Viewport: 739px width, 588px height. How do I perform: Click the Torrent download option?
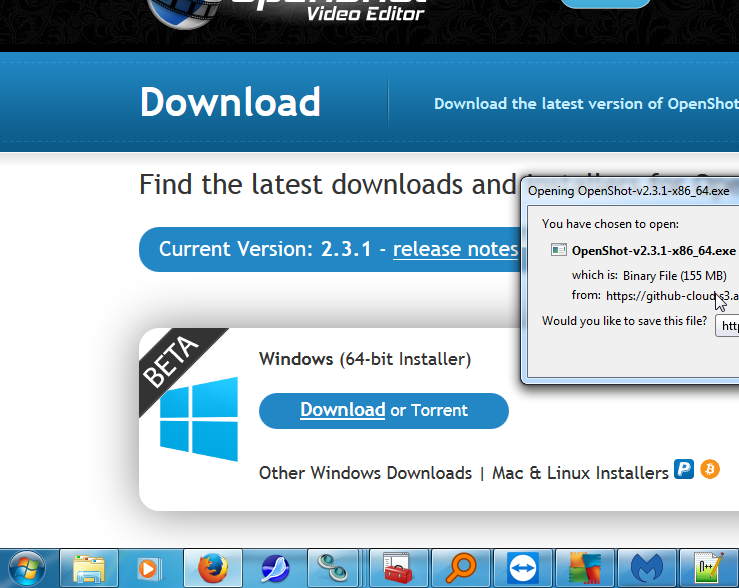coord(439,410)
